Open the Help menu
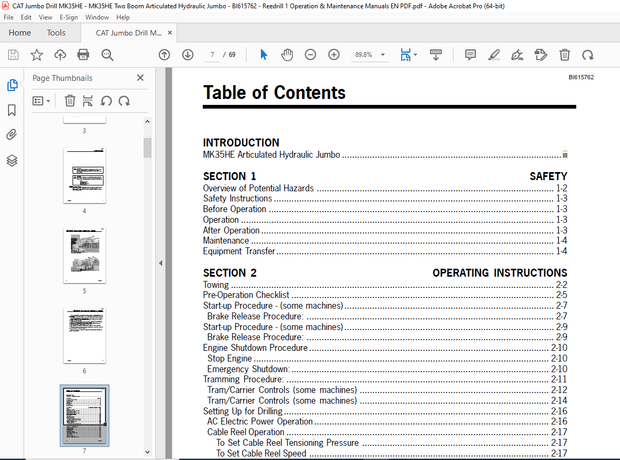 (x=123, y=17)
